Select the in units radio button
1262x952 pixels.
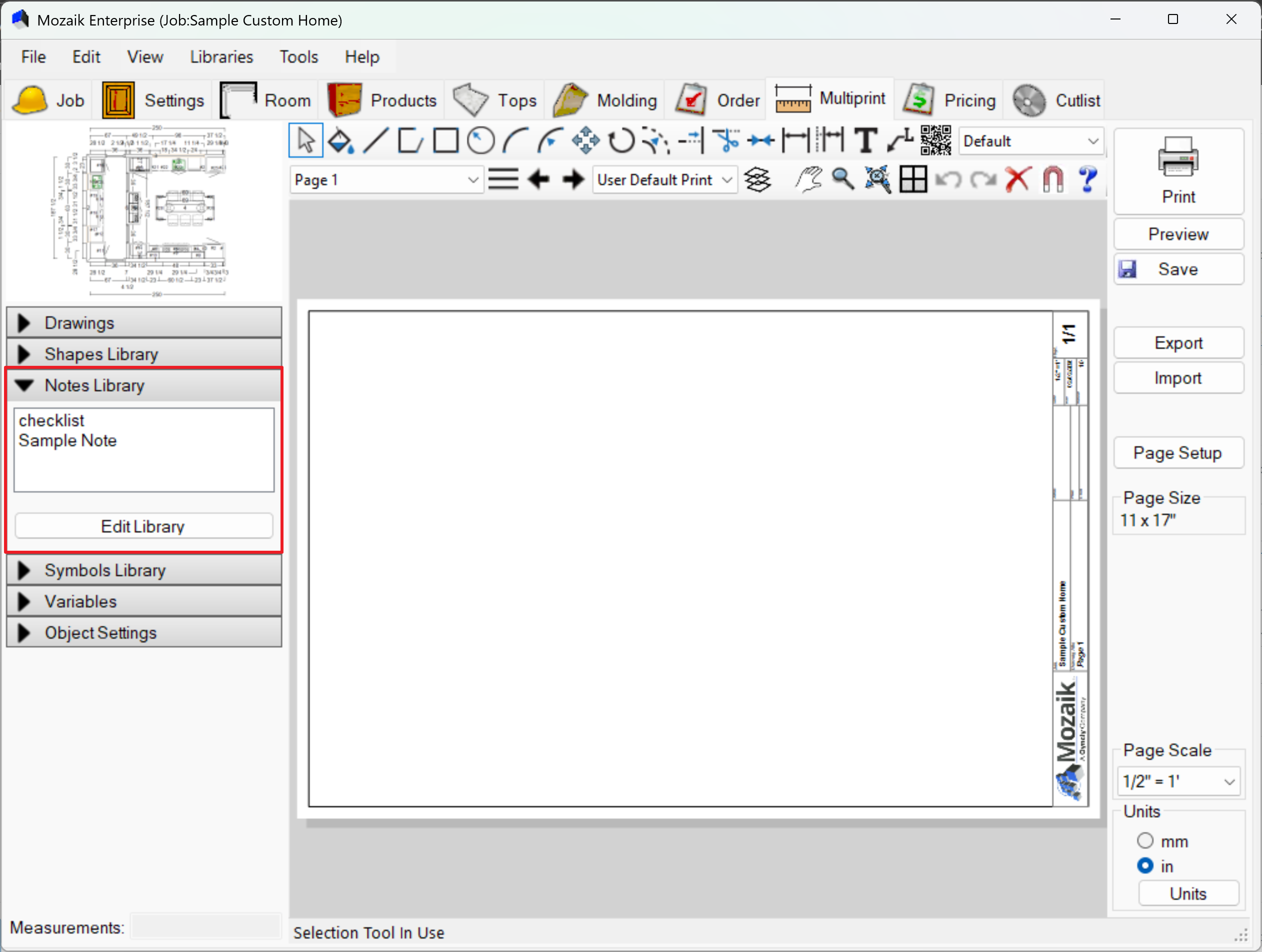coord(1144,866)
